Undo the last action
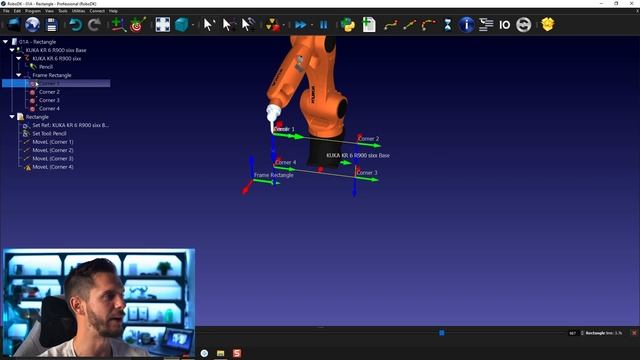The image size is (640, 360). pos(76,25)
